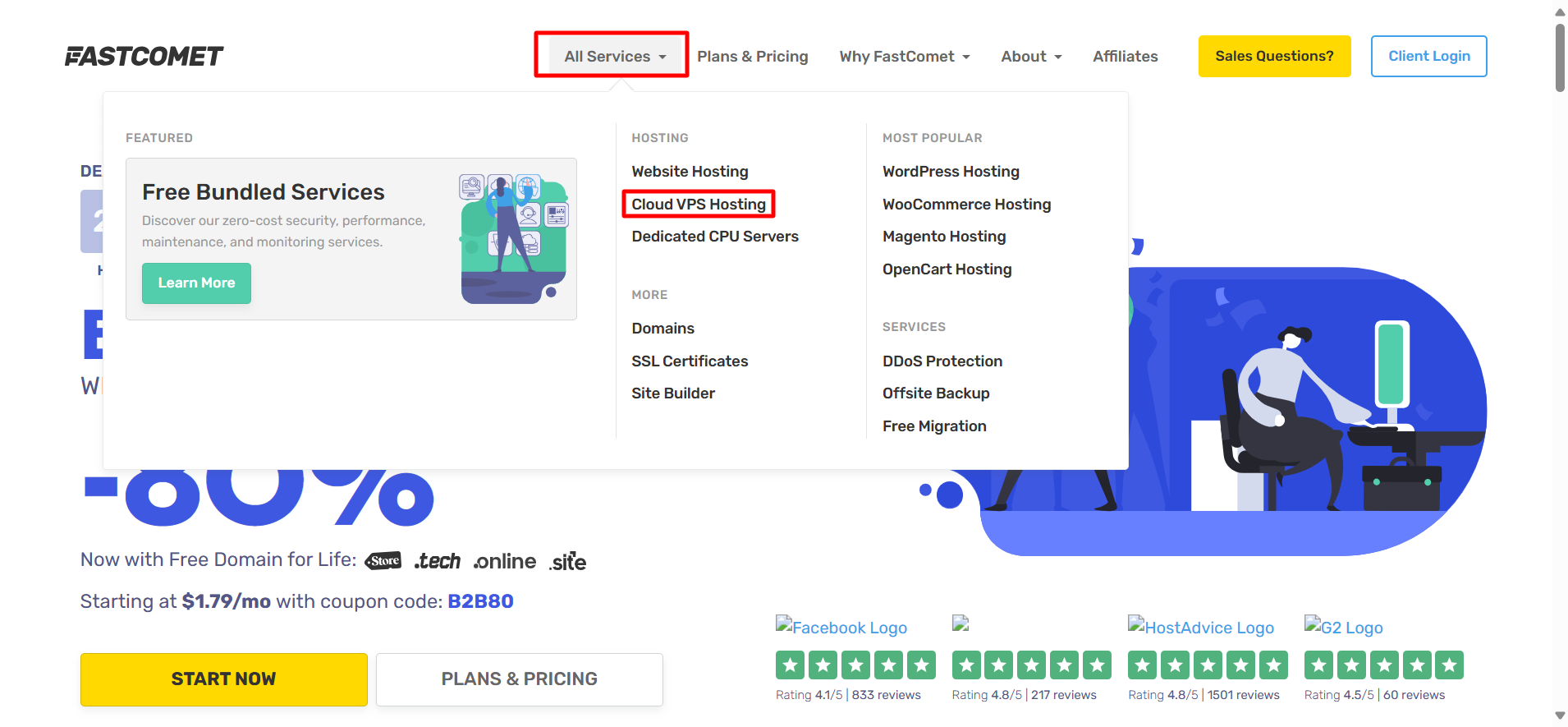Viewport: 1568px width, 727px height.
Task: Select Dedicated CPU Servers
Action: coord(715,236)
